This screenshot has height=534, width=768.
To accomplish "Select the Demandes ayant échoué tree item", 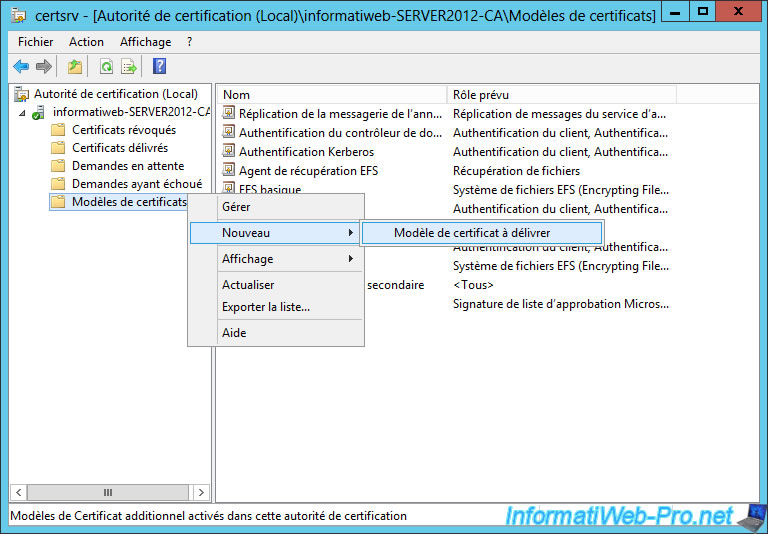I will point(137,184).
